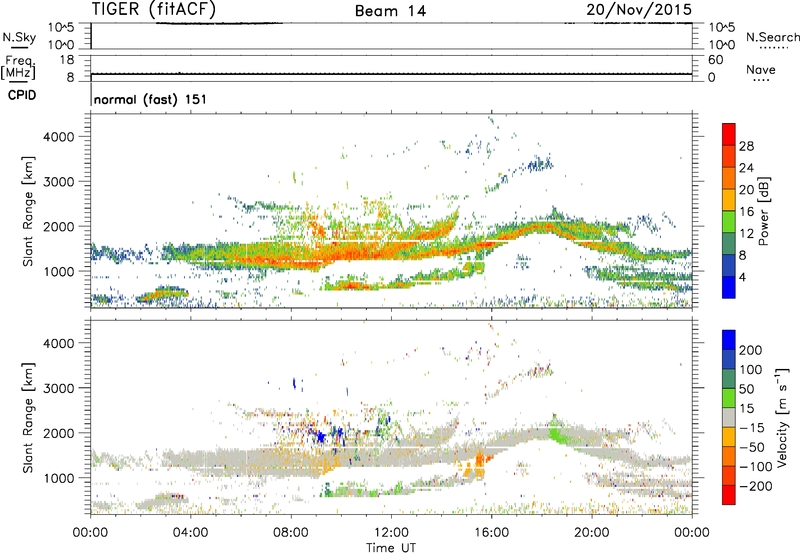Click the 16:00 time tick label

pos(491,533)
